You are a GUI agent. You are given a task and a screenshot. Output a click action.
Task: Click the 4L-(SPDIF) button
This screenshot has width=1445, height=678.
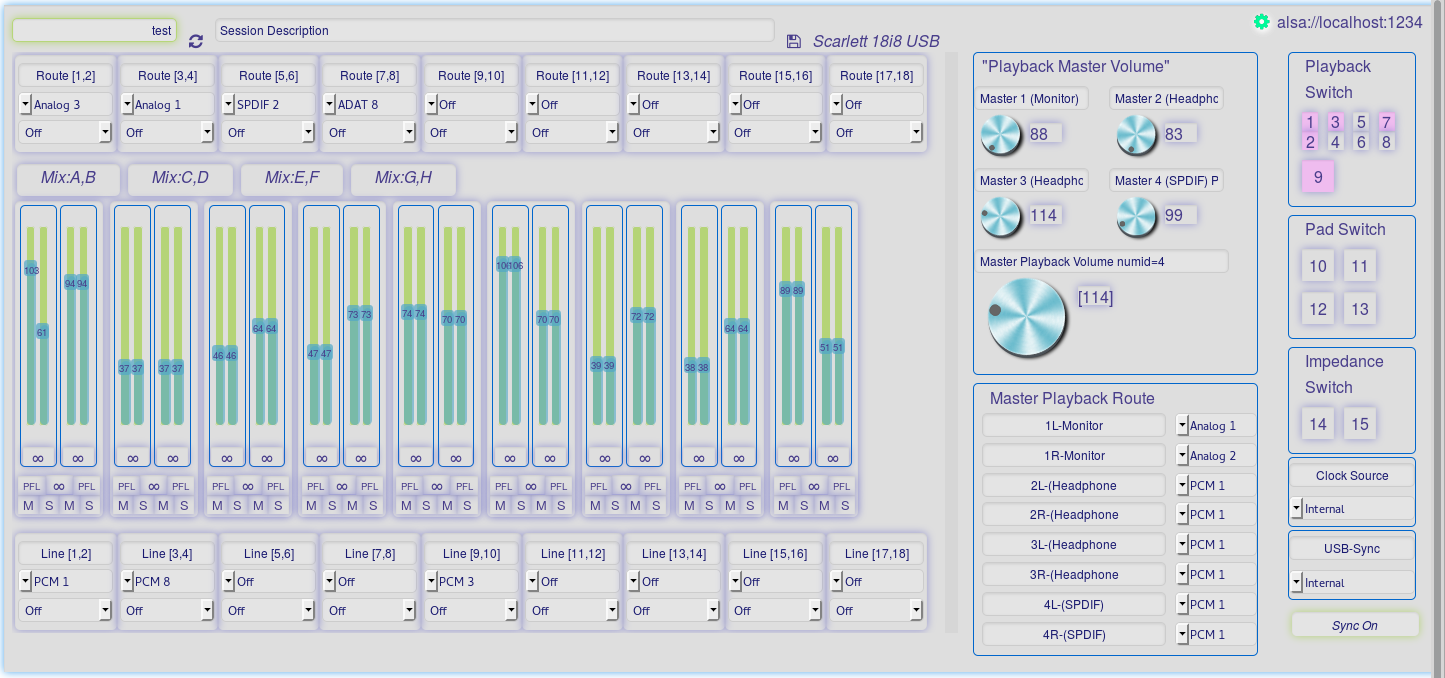click(1074, 605)
